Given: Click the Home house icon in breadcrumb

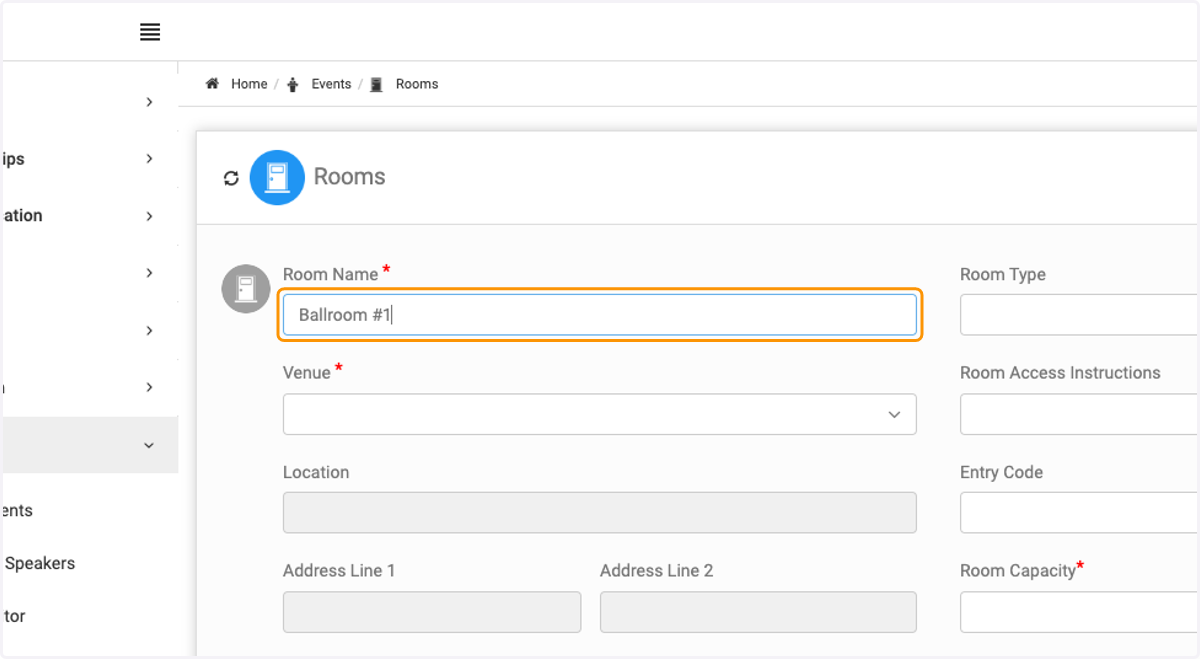Looking at the screenshot, I should pyautogui.click(x=212, y=84).
